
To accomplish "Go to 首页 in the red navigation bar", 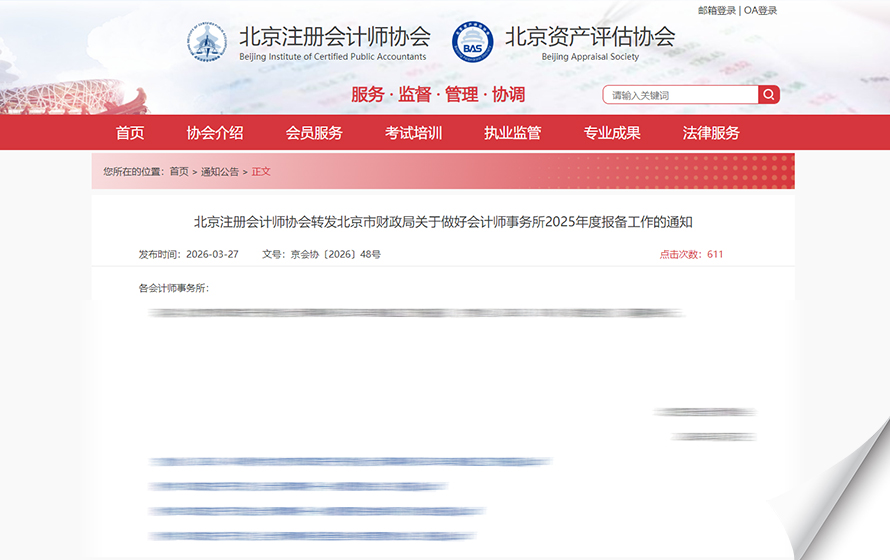I will click(130, 133).
